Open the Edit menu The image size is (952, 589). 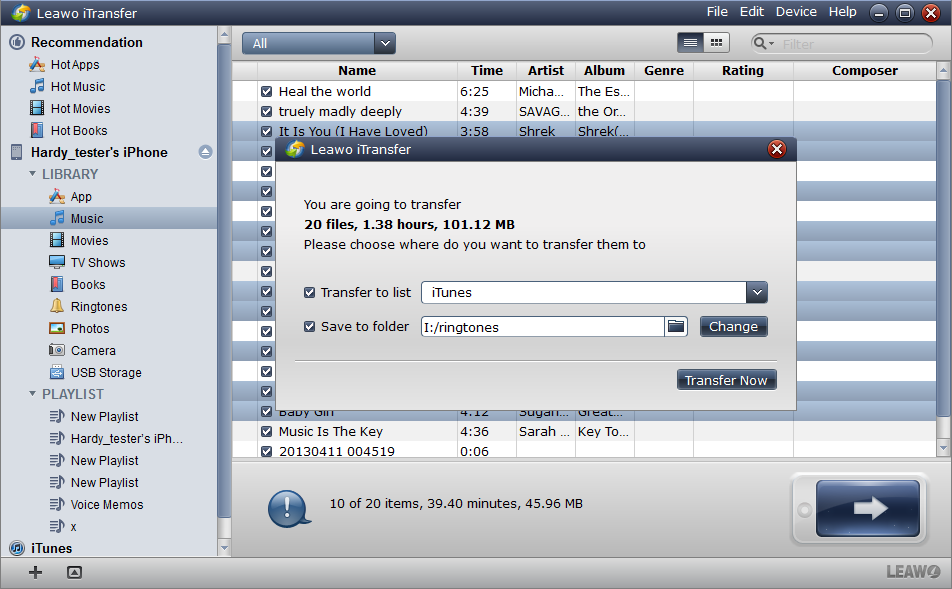[x=752, y=12]
